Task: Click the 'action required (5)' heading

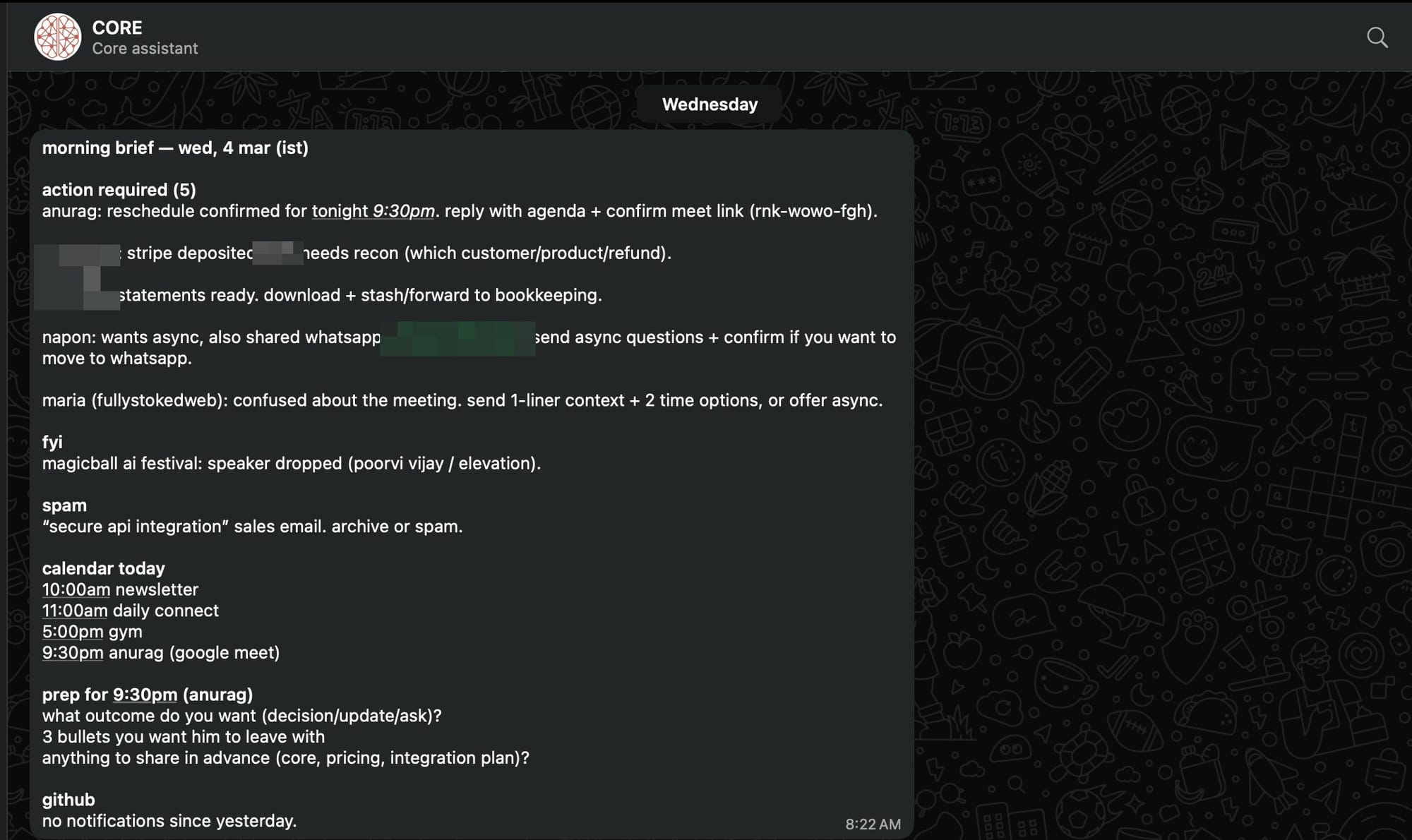Action: pos(119,190)
